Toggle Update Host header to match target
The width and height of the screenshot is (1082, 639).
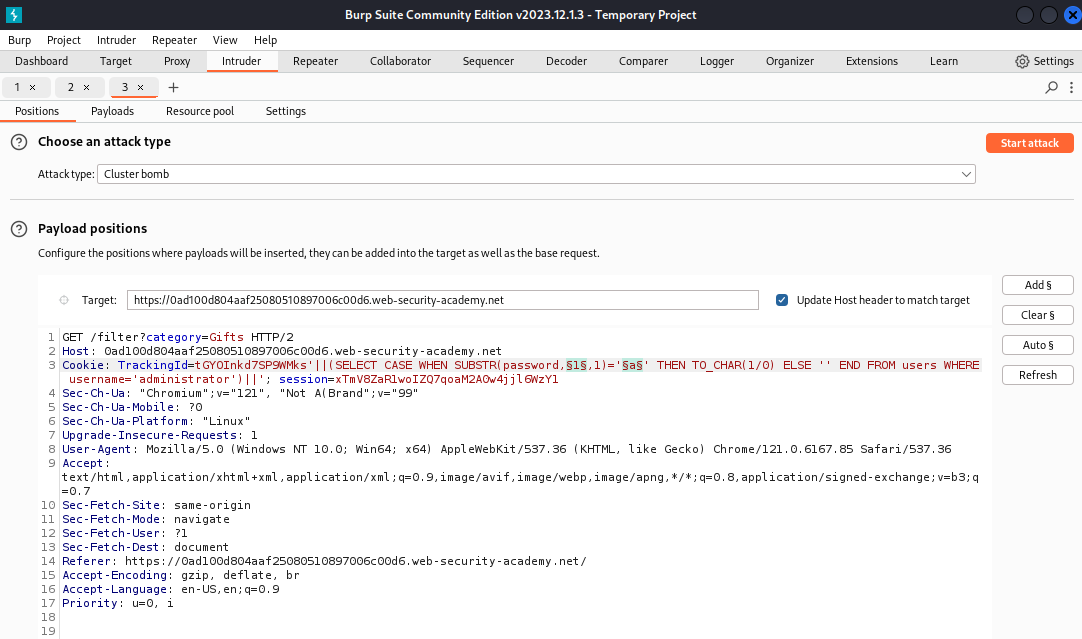[x=782, y=300]
